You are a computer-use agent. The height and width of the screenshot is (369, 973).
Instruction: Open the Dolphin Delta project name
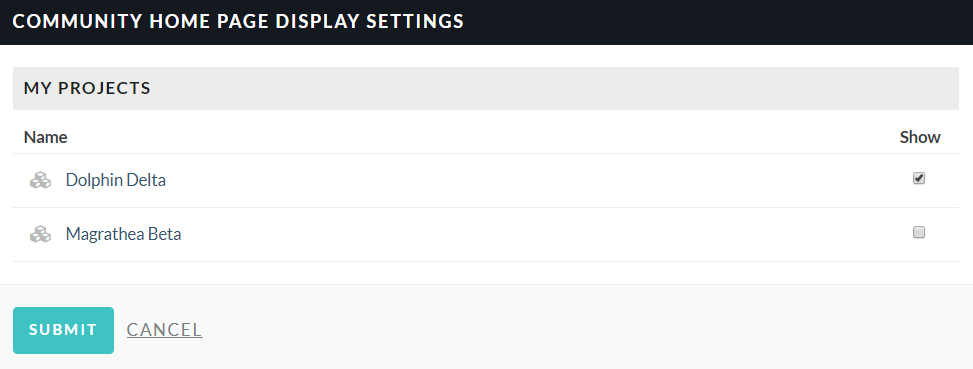(x=115, y=180)
